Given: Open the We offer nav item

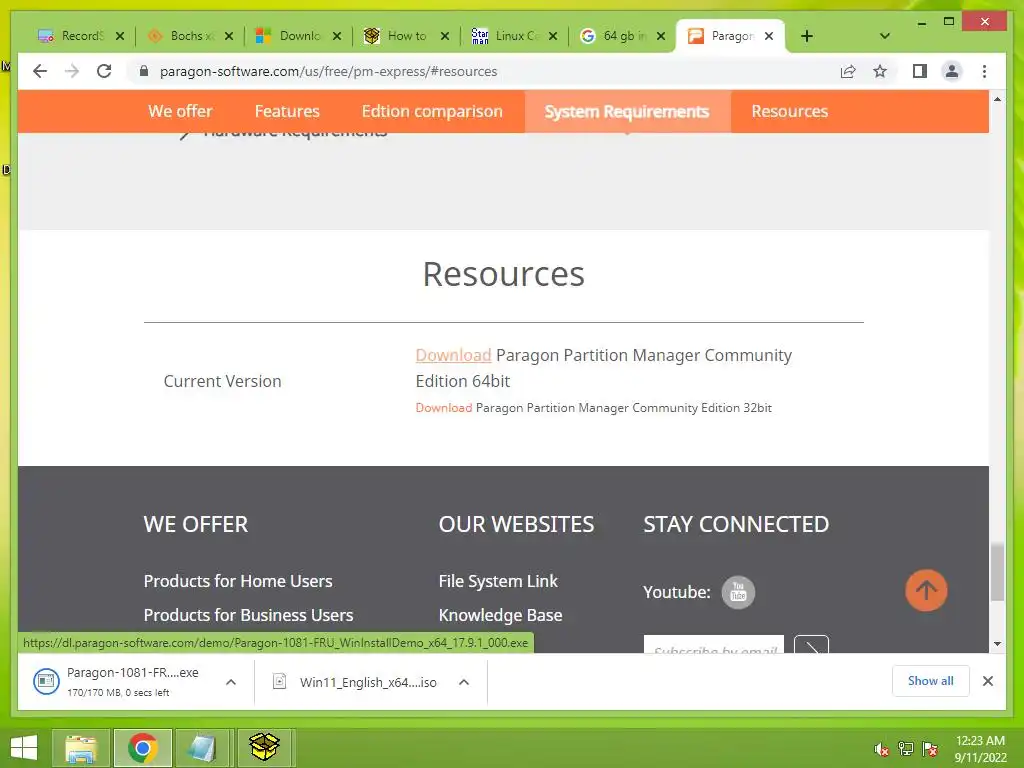Looking at the screenshot, I should [x=180, y=111].
